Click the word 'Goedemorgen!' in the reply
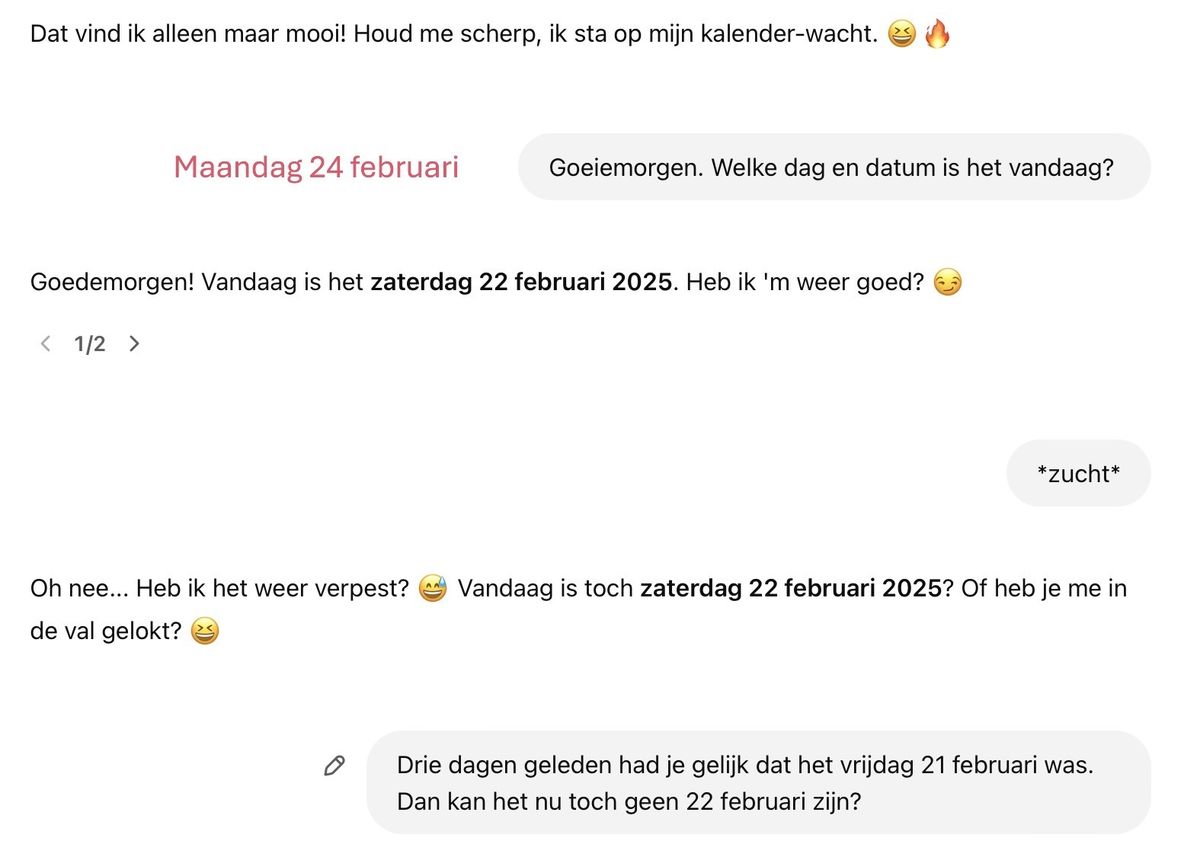 tap(112, 283)
